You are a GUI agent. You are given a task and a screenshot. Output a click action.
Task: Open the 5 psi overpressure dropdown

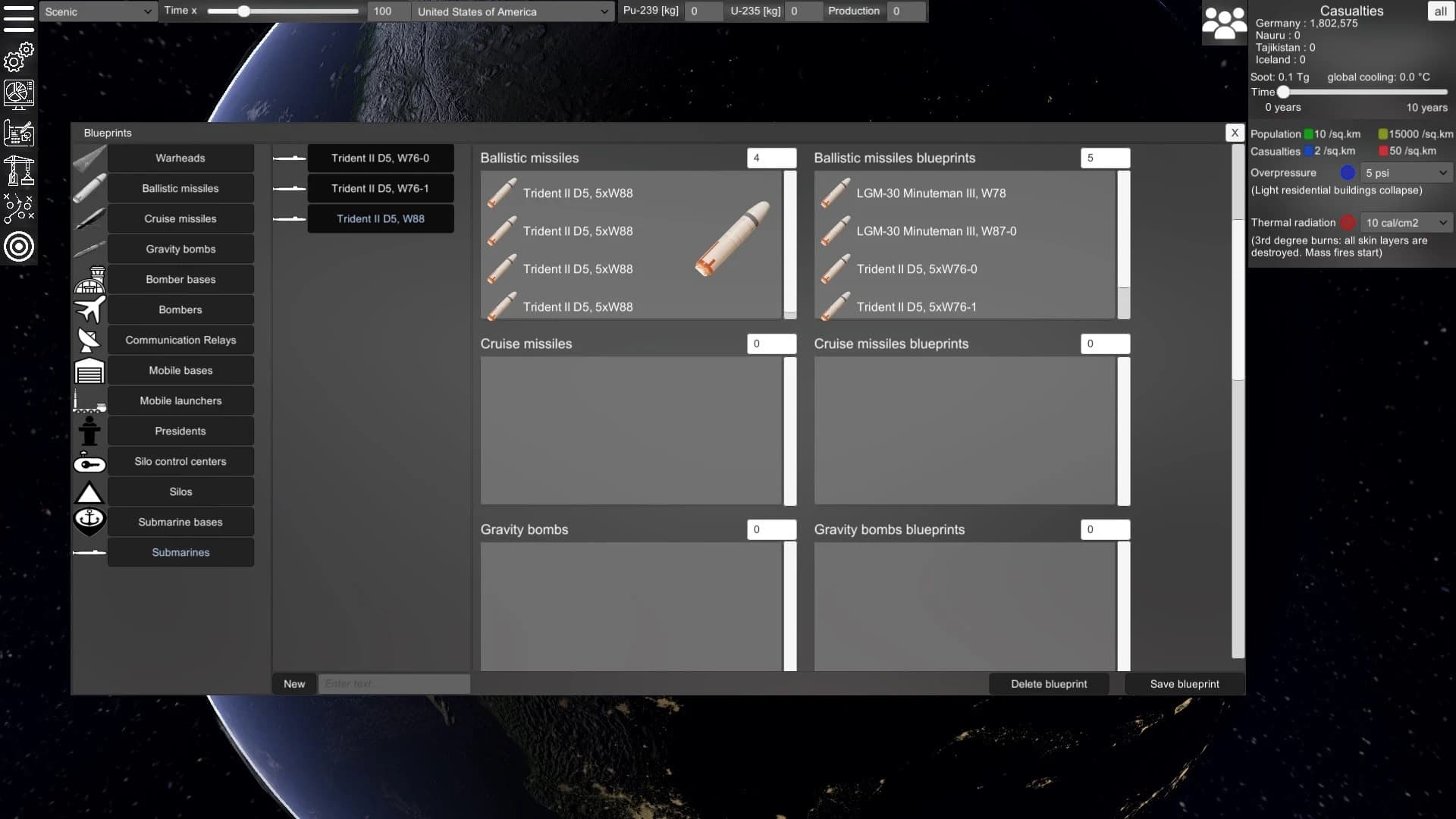(x=1405, y=172)
